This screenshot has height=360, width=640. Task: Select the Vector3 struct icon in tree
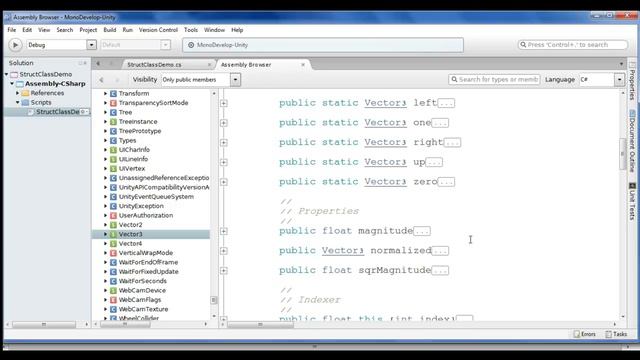pos(113,234)
